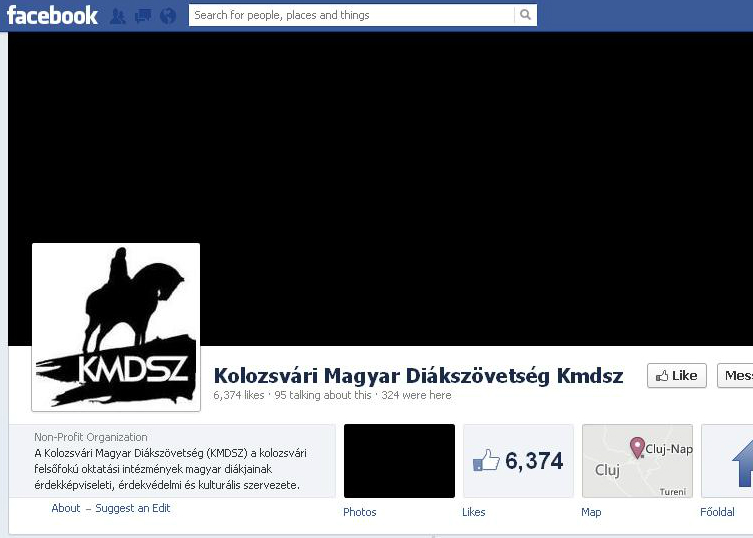This screenshot has height=538, width=753.
Task: Open messages icon in top bar
Action: point(143,16)
